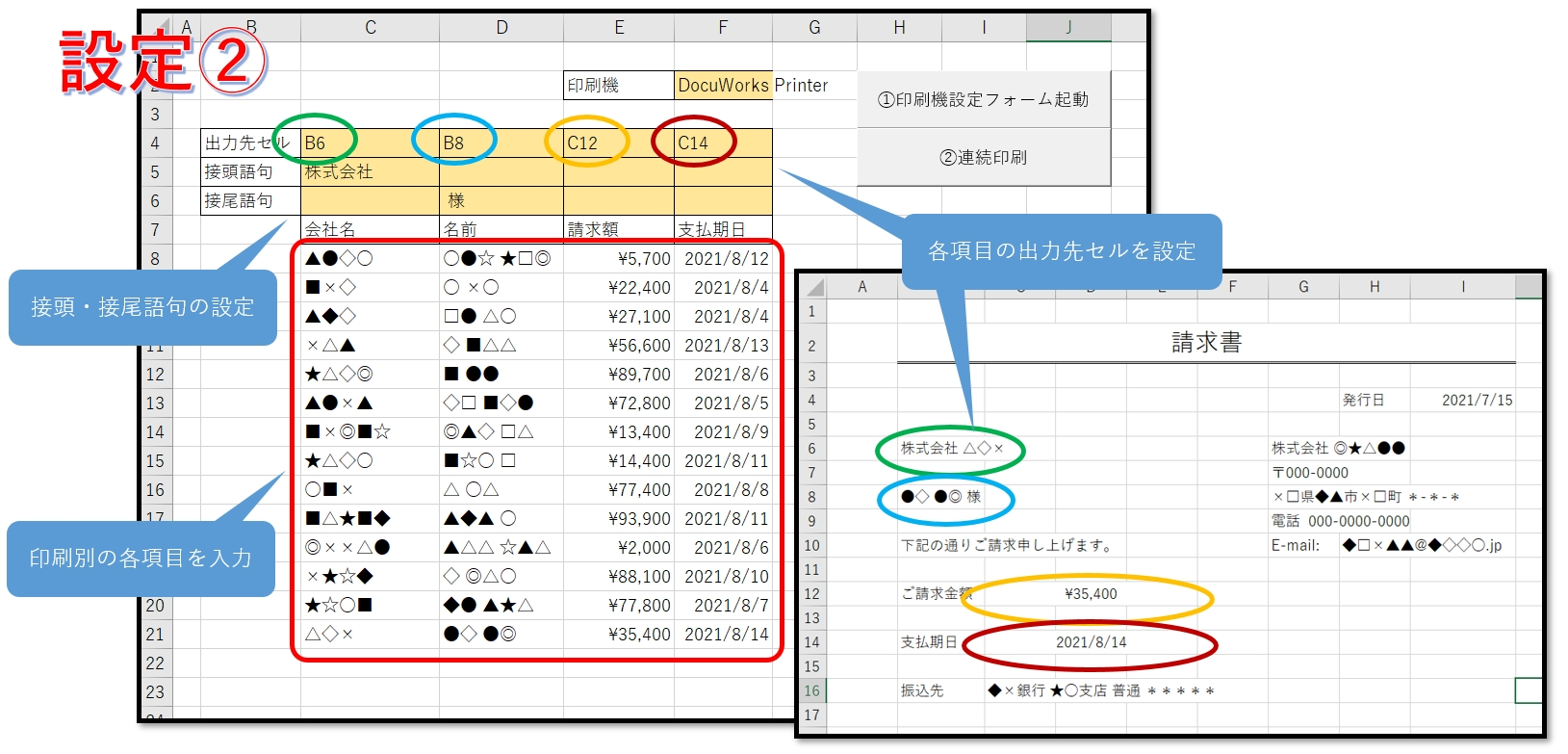This screenshot has height=754, width=1568.
Task: Select the 出力先セル label cell
Action: coord(250,143)
